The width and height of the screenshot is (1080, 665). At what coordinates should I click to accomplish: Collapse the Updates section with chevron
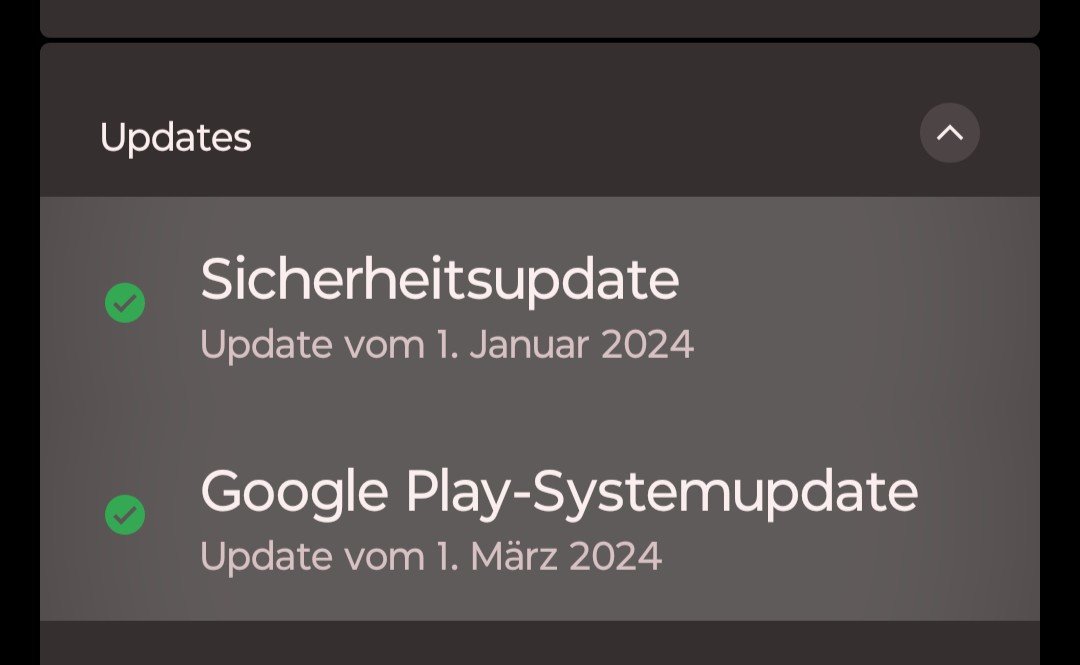tap(950, 132)
